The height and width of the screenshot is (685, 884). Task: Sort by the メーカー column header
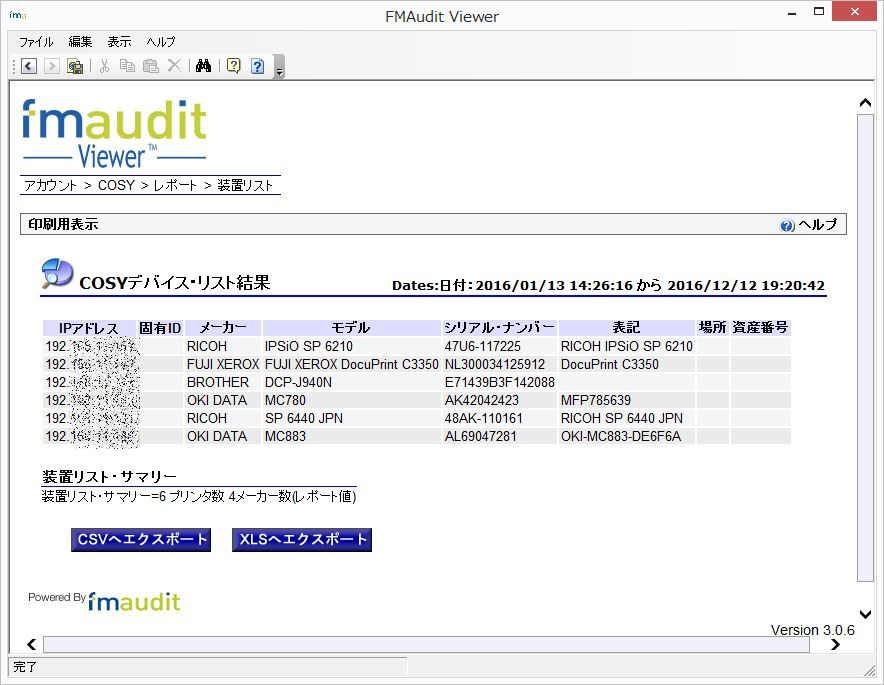(x=223, y=328)
